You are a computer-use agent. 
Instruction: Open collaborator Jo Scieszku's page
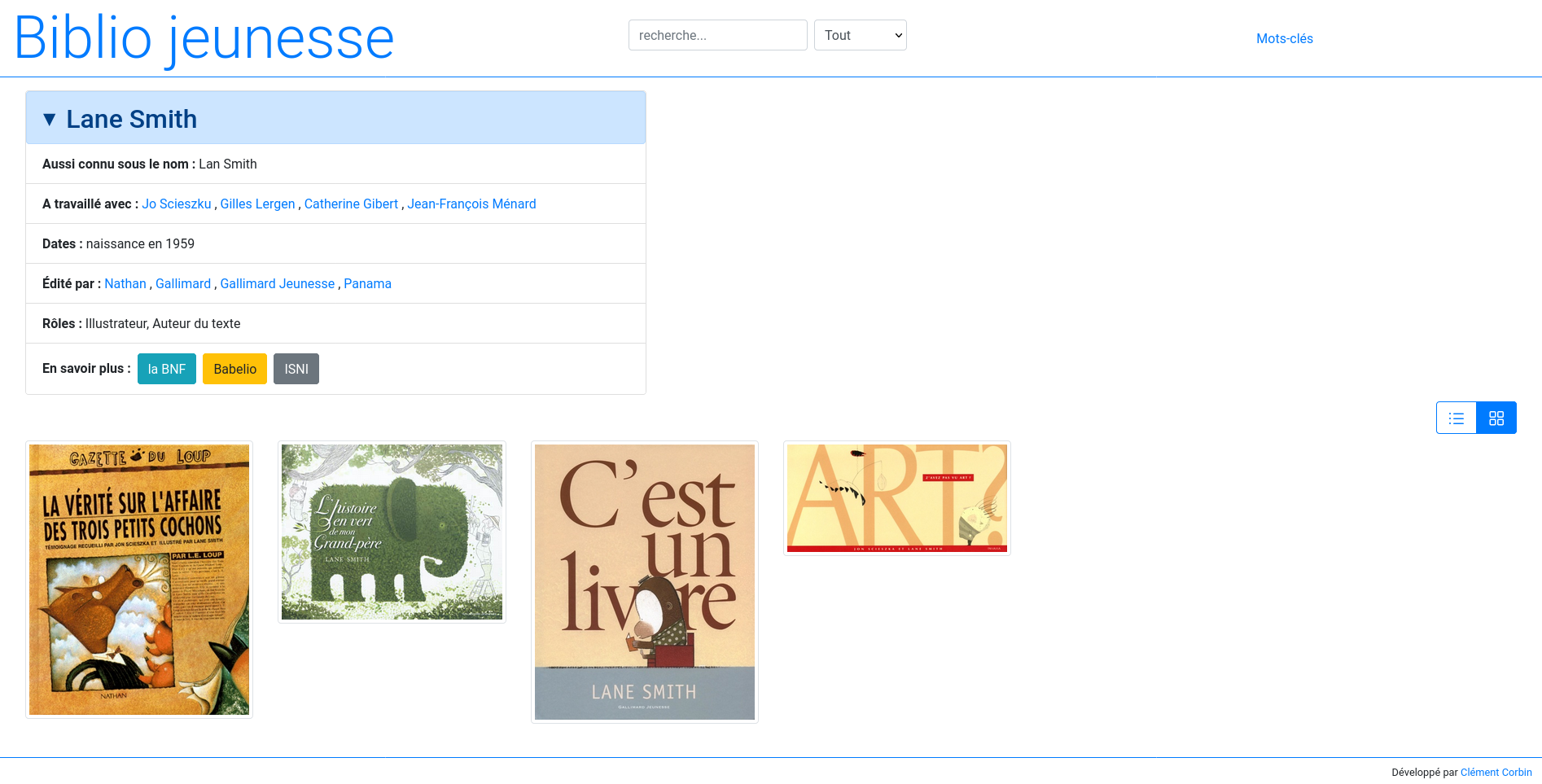[177, 204]
